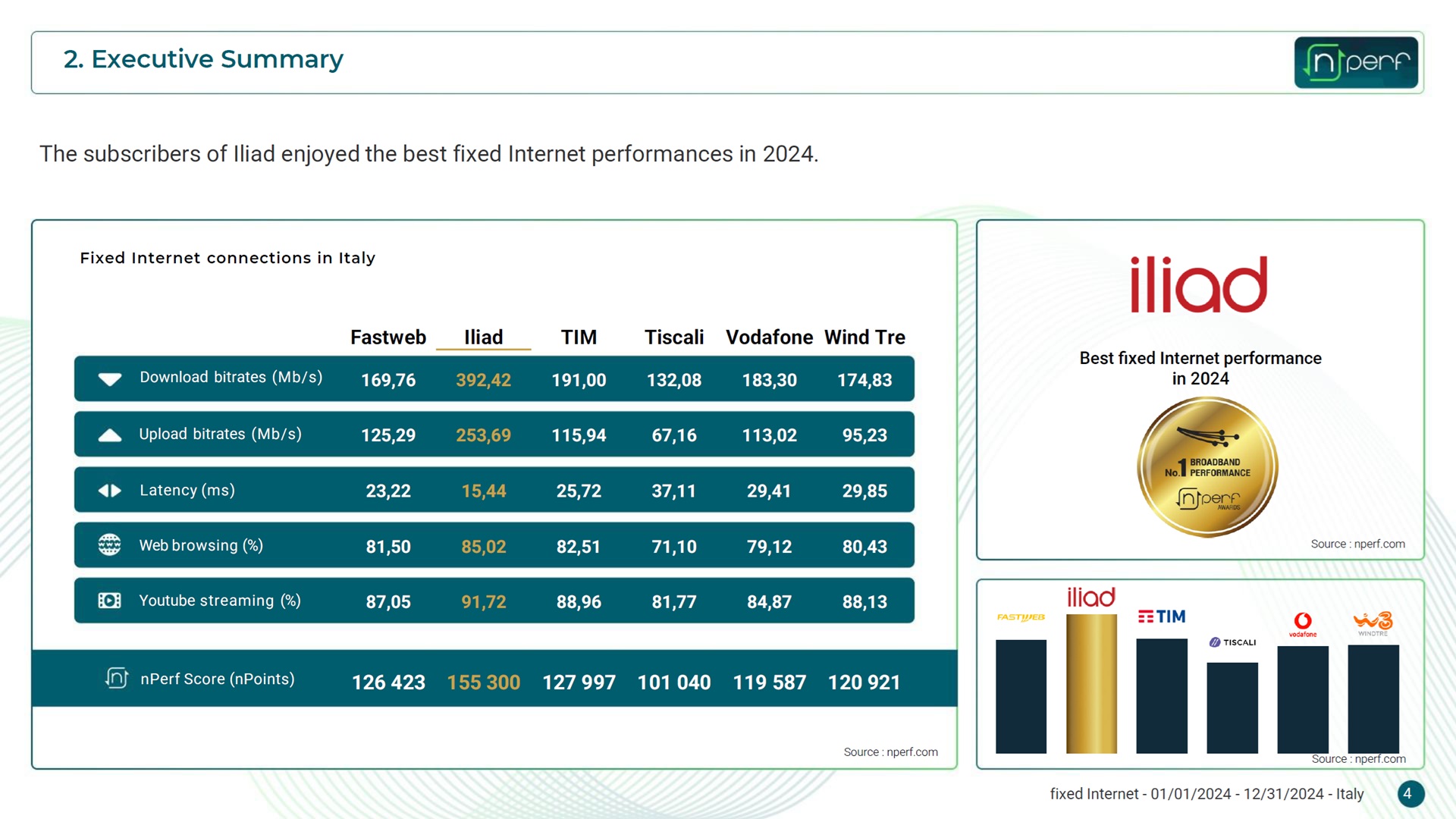
Task: Click the gold No.1 Broadband Performance medal
Action: [1207, 467]
